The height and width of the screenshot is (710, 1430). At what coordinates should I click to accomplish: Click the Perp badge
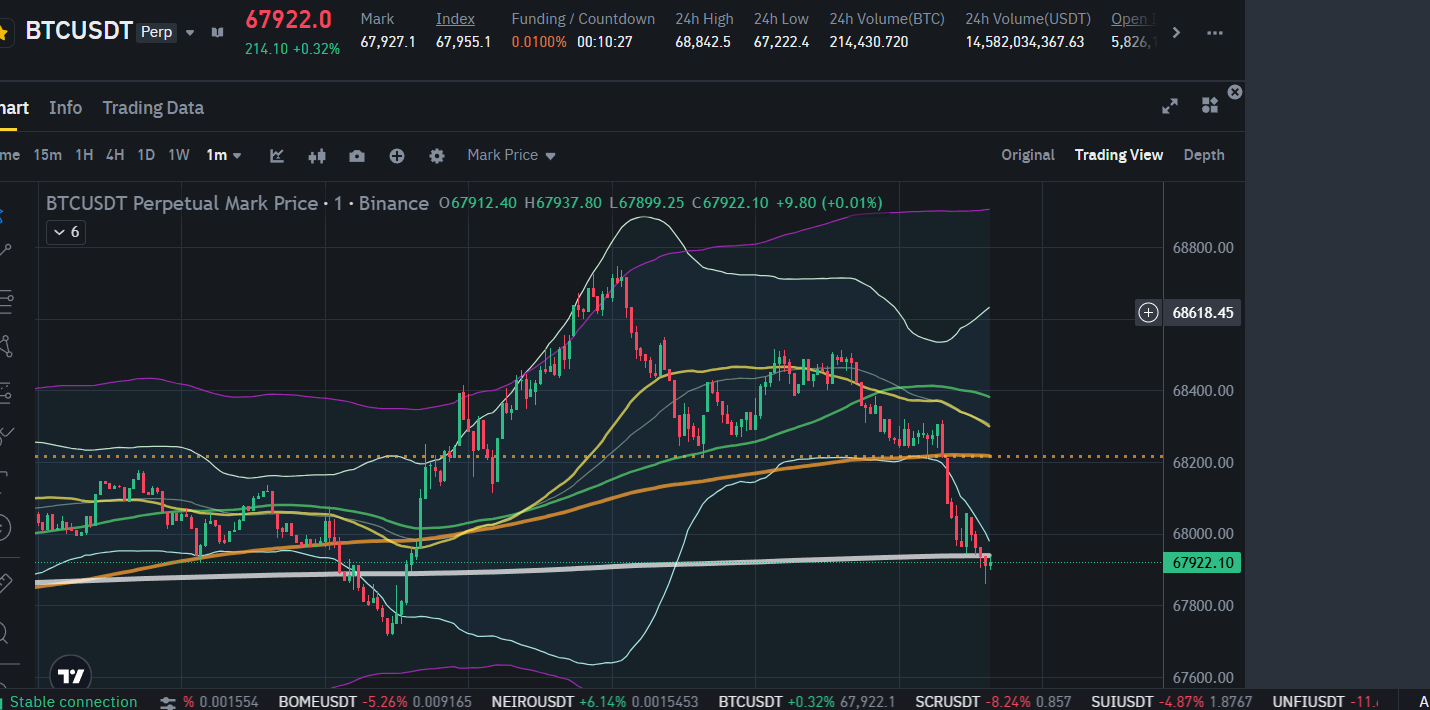click(x=156, y=32)
